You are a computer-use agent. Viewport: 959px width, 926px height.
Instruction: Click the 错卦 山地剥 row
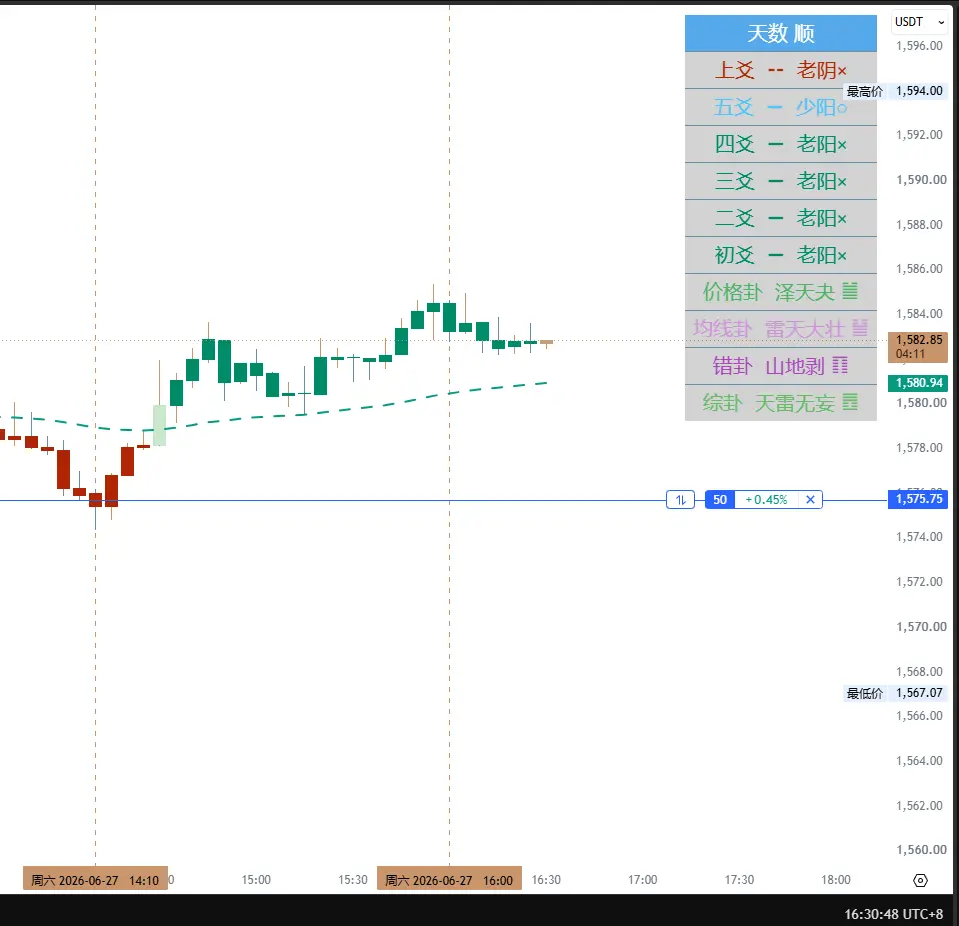(780, 366)
